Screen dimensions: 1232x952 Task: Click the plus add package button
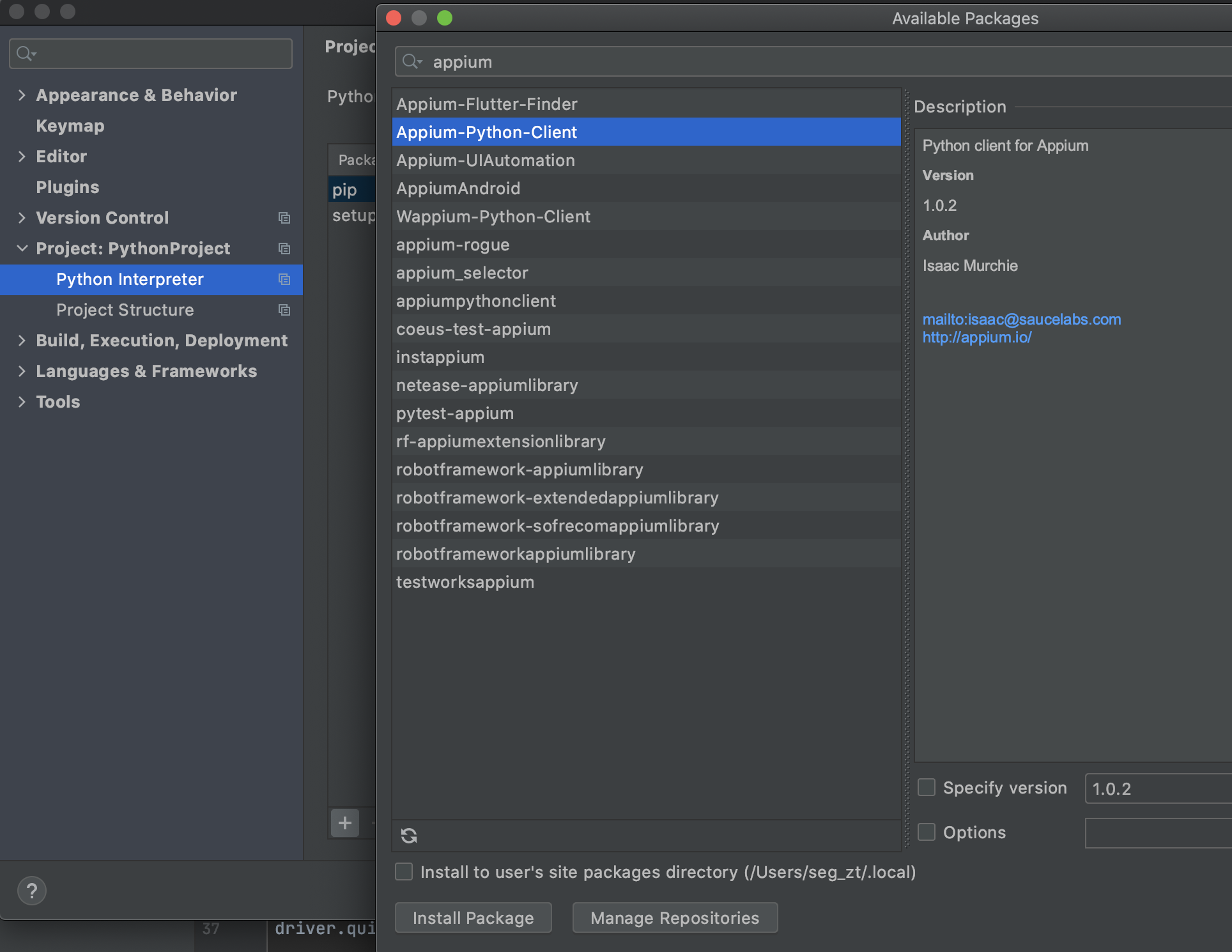(345, 823)
